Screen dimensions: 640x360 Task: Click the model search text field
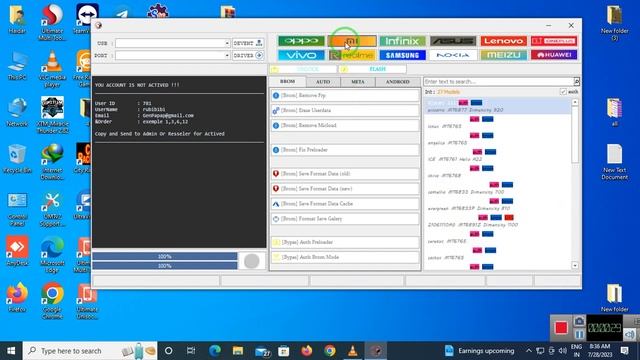[498, 82]
